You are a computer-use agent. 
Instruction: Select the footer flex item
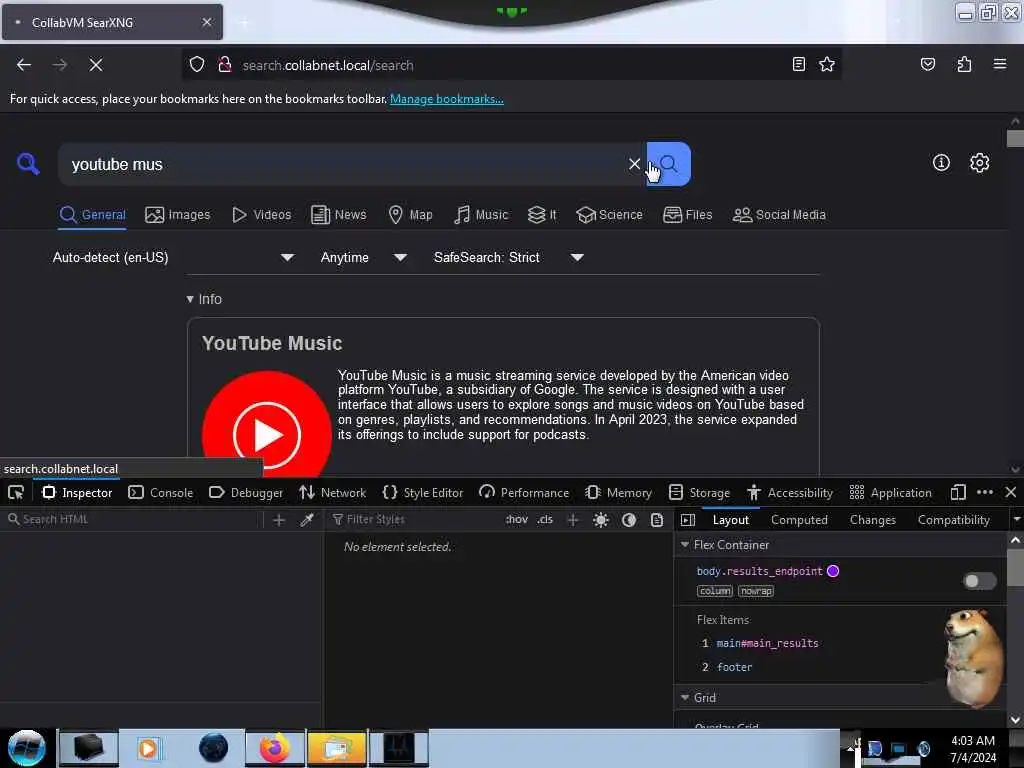[734, 667]
